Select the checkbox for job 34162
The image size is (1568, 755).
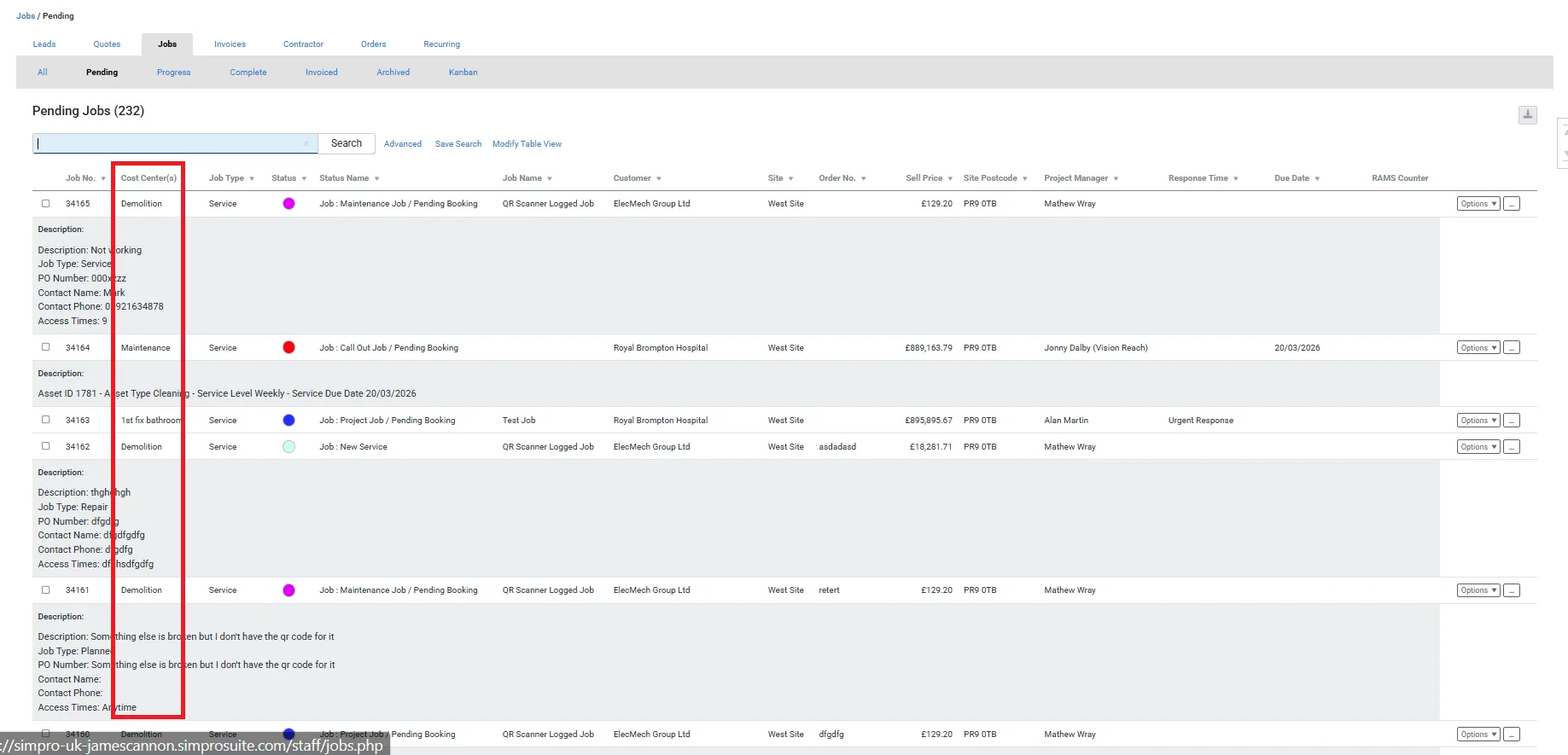[x=46, y=446]
